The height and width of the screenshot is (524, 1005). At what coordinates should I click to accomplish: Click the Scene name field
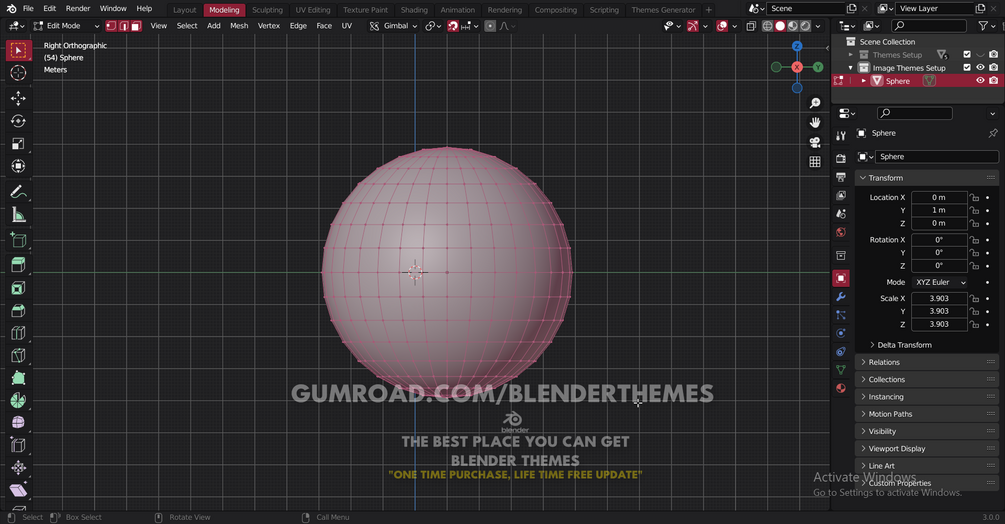806,8
